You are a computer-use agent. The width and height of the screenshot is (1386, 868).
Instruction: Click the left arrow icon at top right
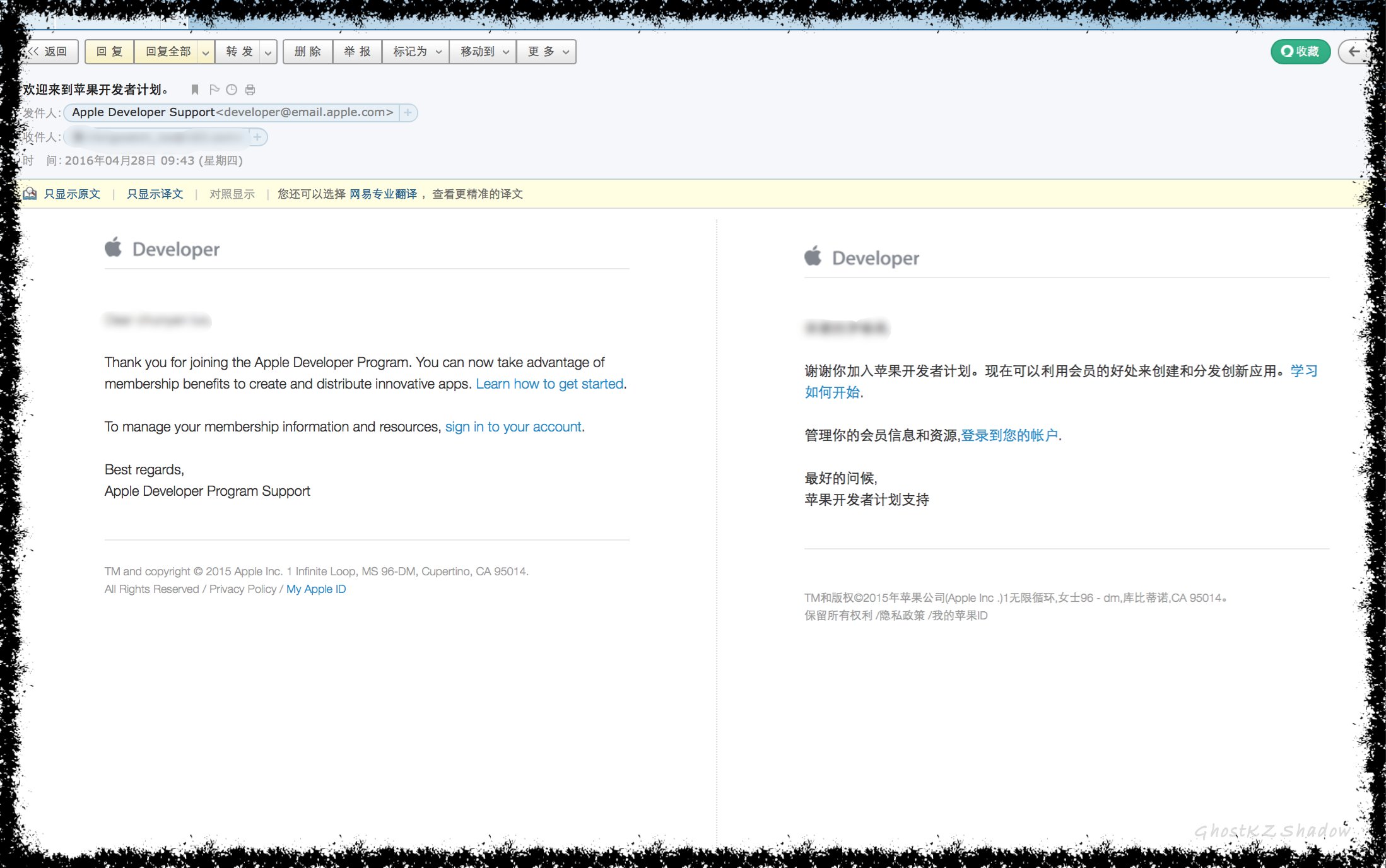tap(1353, 52)
